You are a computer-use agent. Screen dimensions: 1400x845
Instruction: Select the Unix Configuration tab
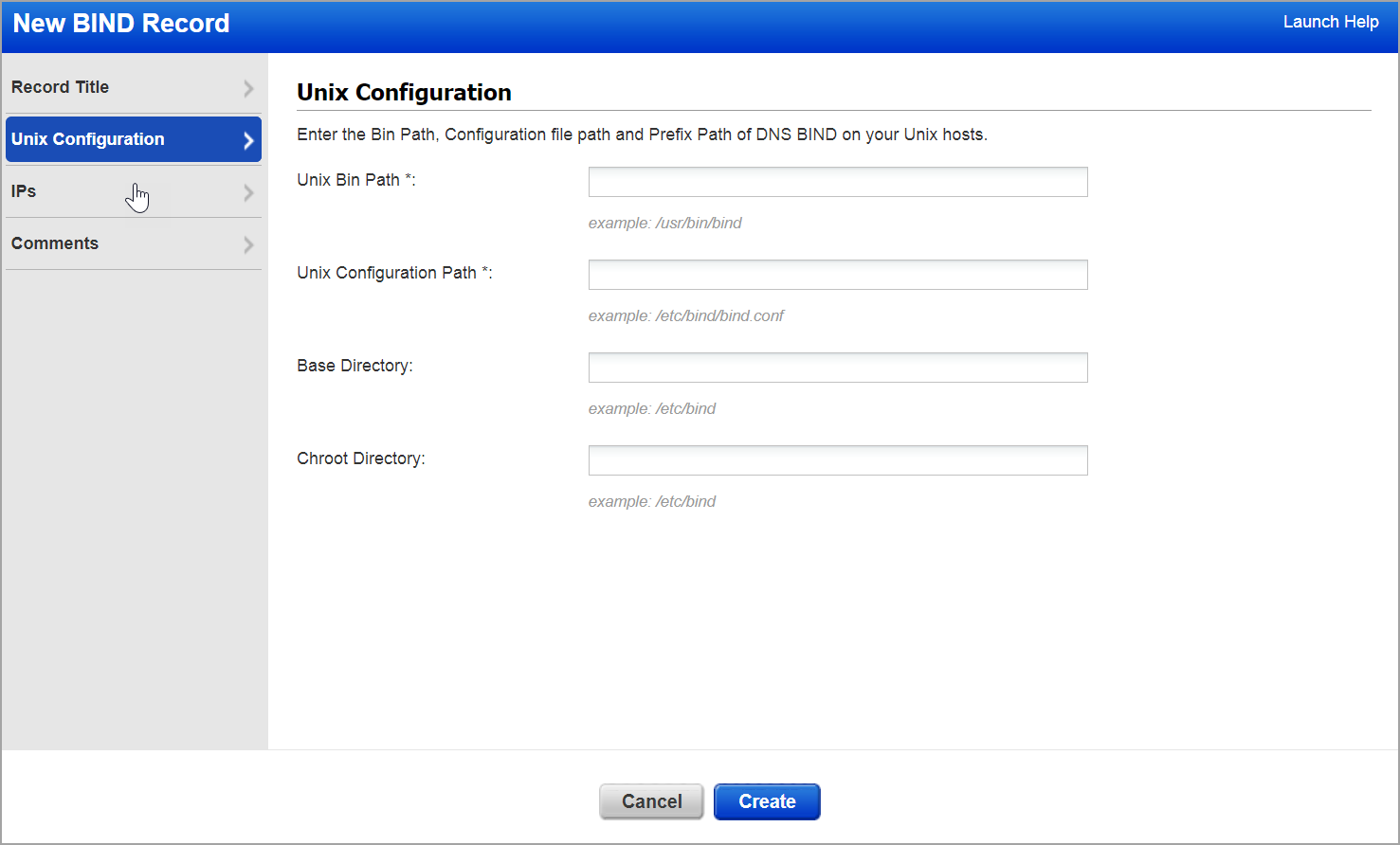tap(134, 139)
